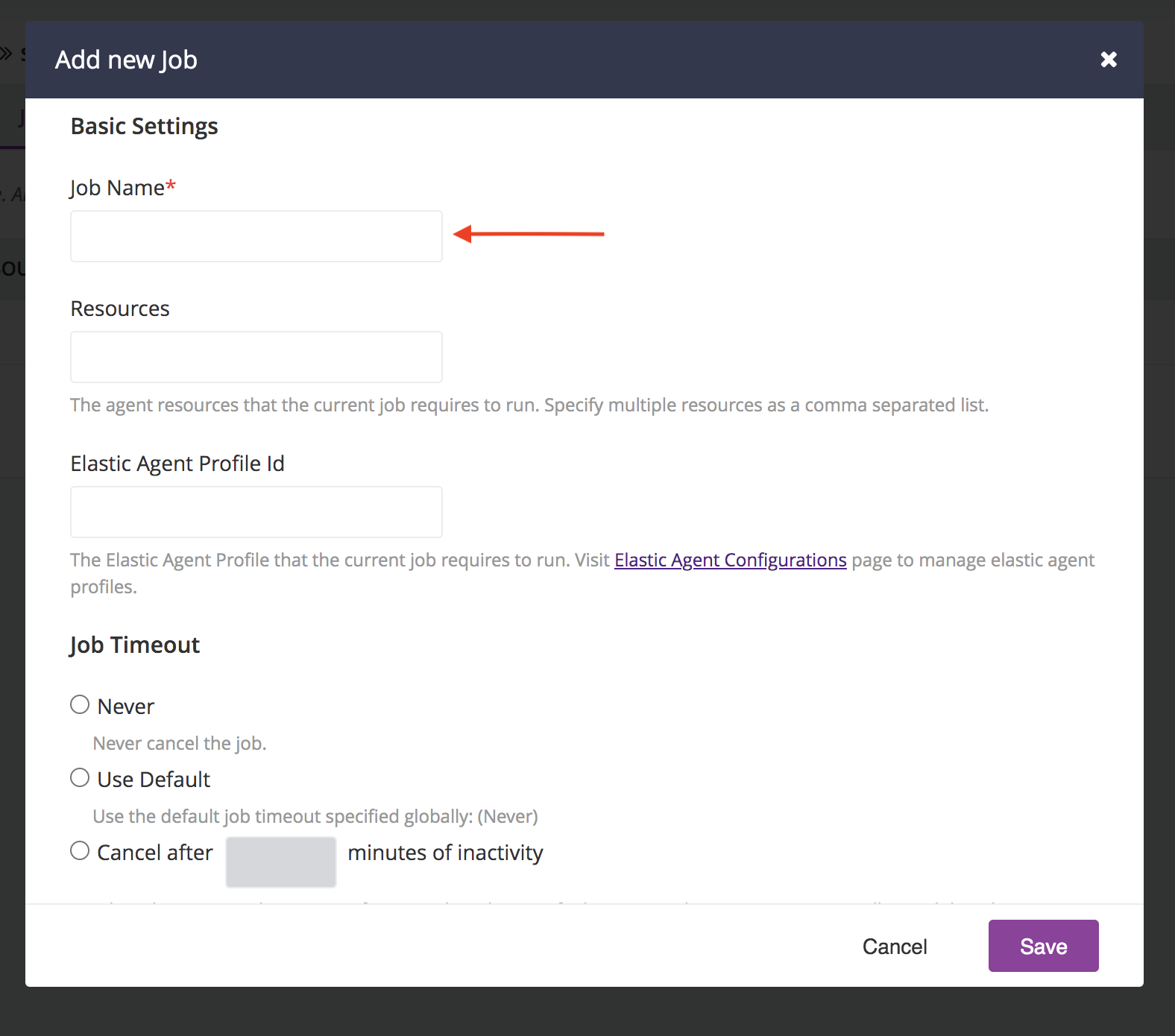Click the Resources label text

[x=120, y=309]
